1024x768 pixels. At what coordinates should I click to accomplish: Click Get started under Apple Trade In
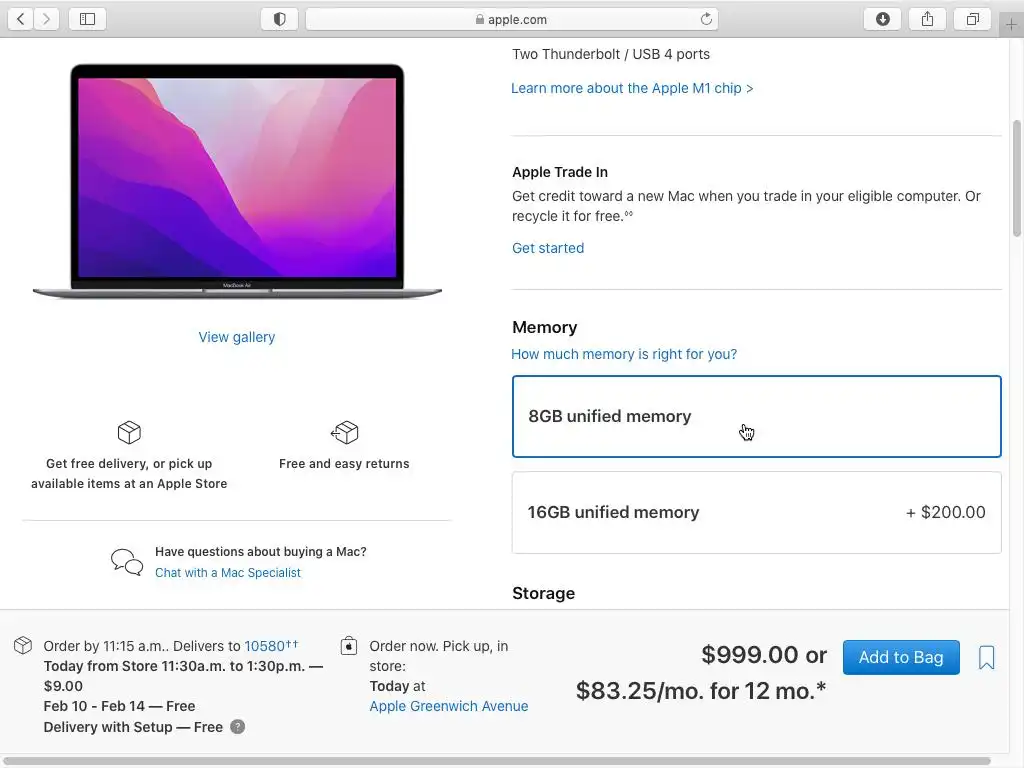547,248
